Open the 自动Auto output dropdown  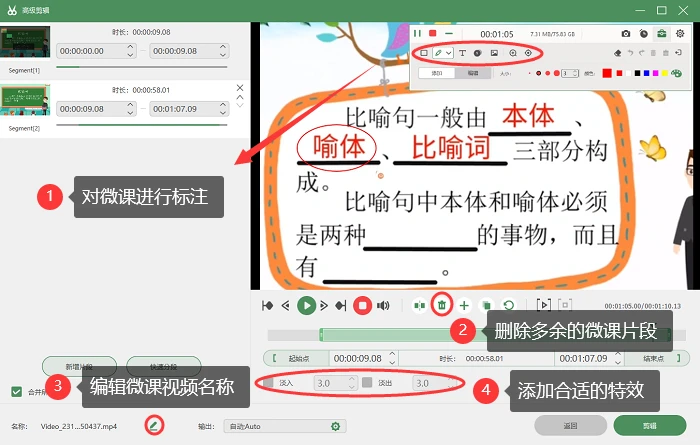pyautogui.click(x=285, y=426)
